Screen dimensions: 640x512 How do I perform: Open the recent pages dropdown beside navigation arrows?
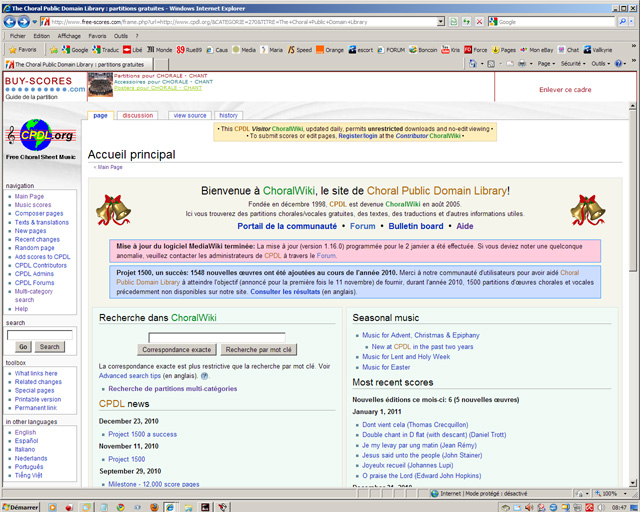tap(35, 22)
